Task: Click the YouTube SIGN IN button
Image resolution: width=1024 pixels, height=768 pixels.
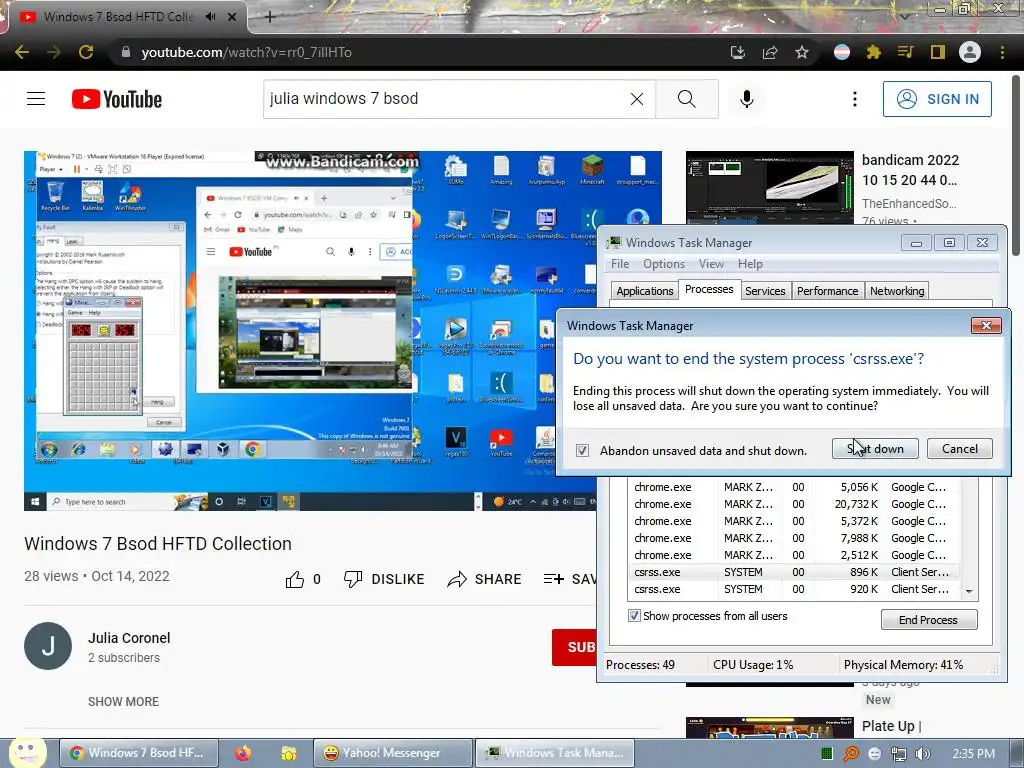Action: click(x=937, y=99)
